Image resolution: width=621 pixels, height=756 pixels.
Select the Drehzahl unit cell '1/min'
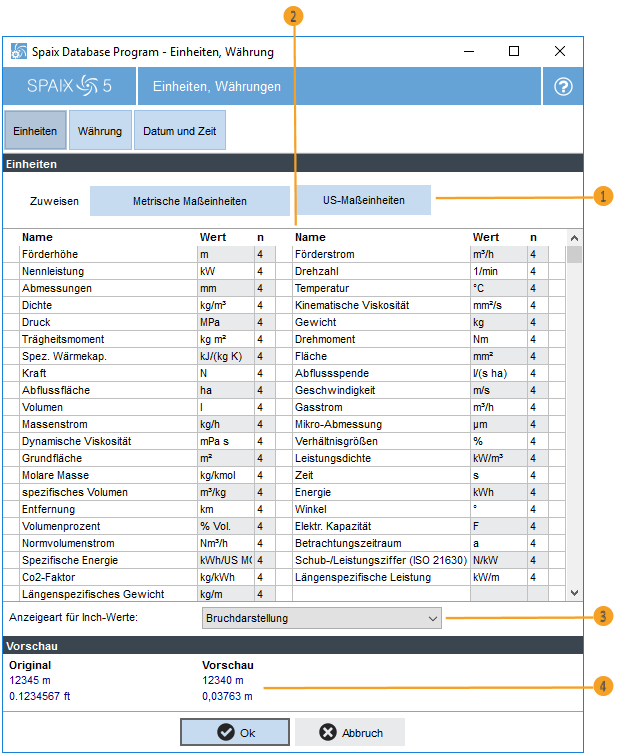pyautogui.click(x=499, y=271)
